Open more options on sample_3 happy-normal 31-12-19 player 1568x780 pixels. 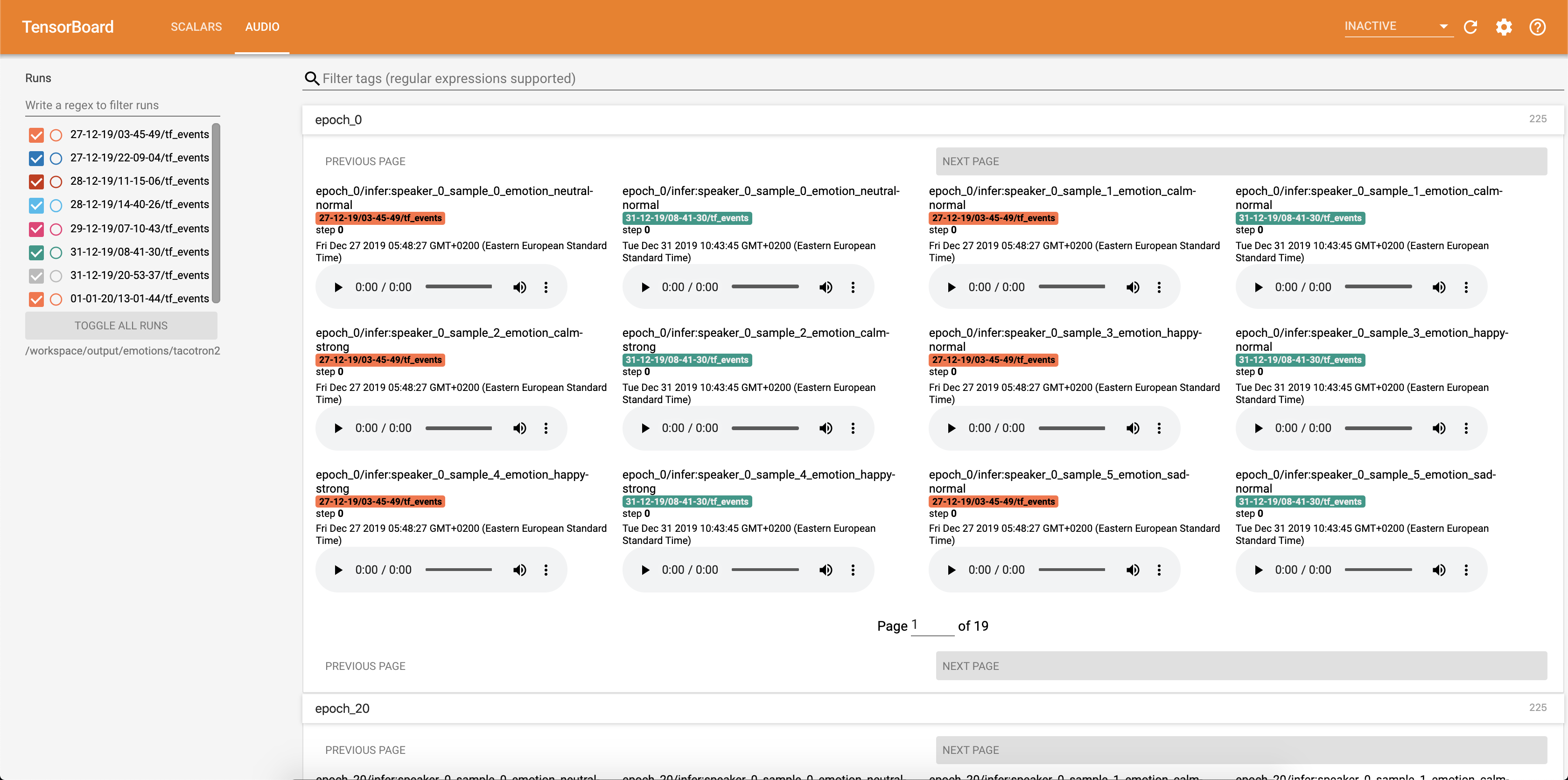tap(1466, 428)
